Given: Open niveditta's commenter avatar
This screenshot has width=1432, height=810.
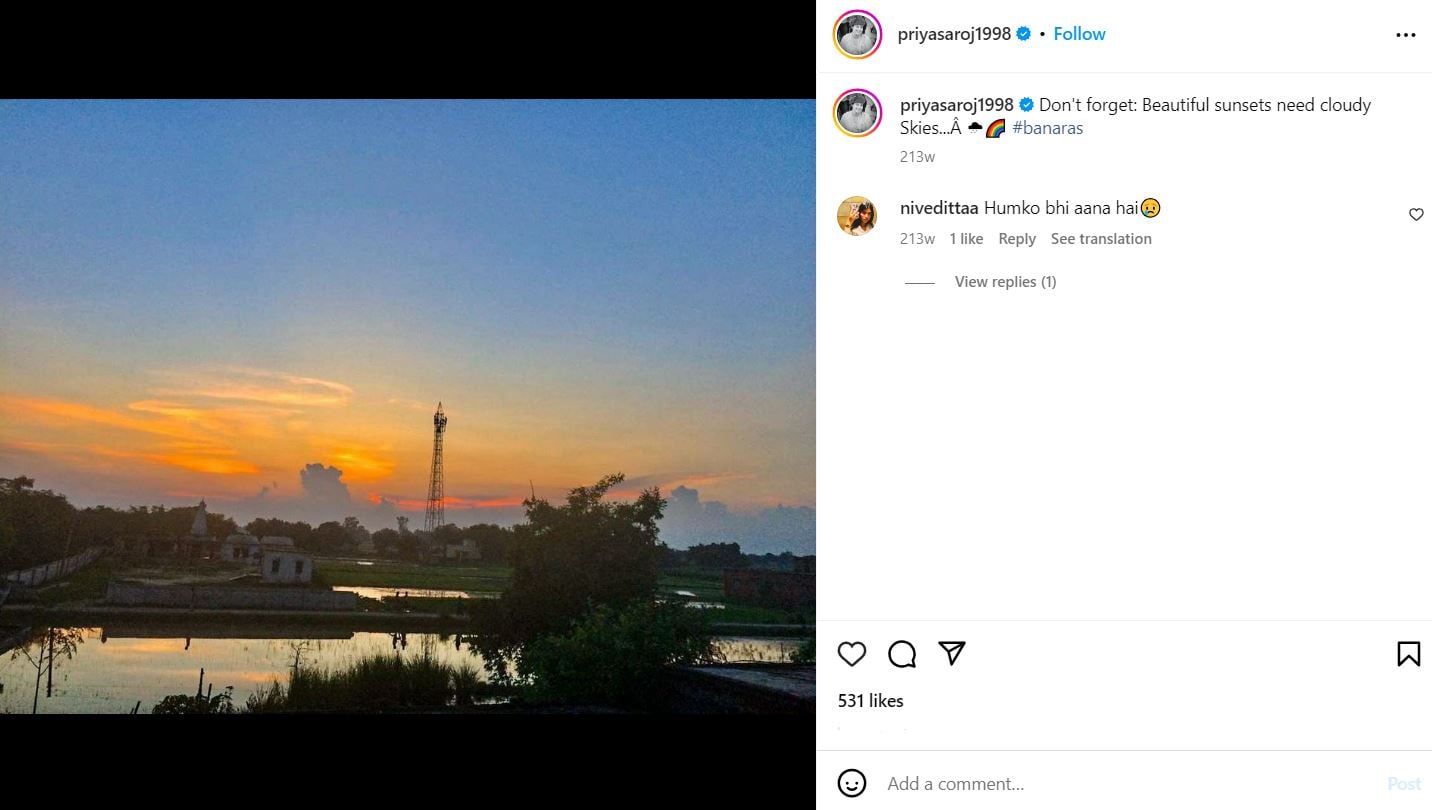Looking at the screenshot, I should coord(857,216).
